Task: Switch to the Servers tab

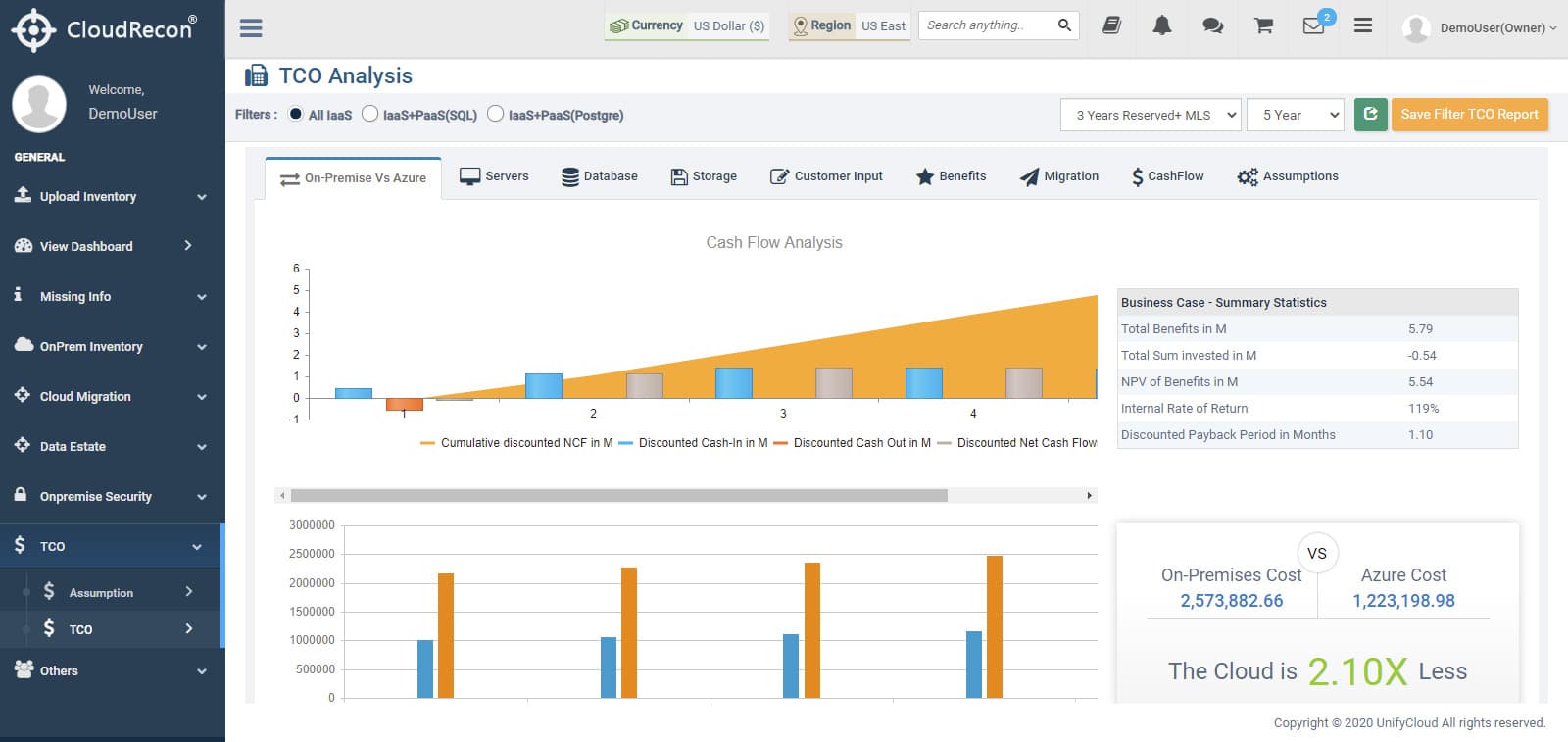Action: click(x=495, y=176)
